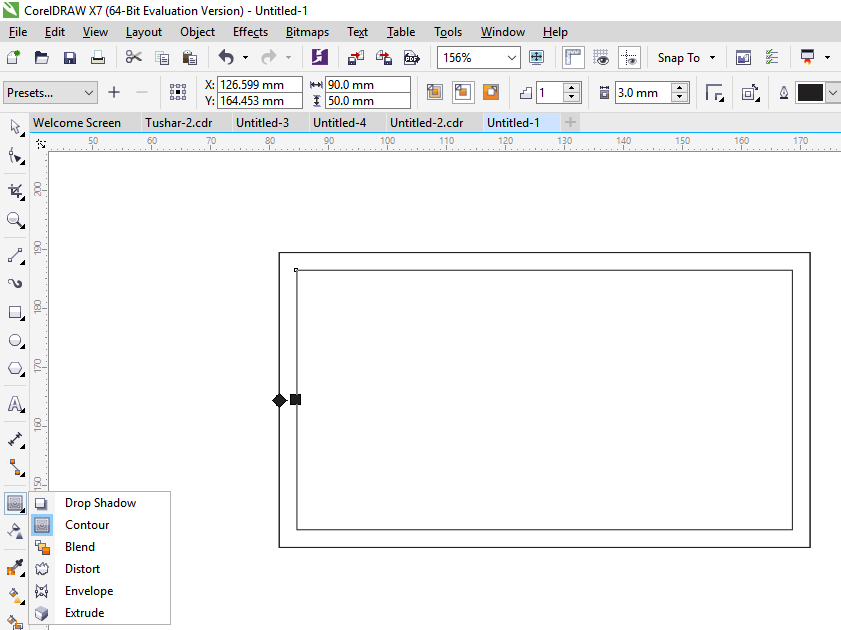
Task: Click the contour steps field
Action: pos(549,93)
